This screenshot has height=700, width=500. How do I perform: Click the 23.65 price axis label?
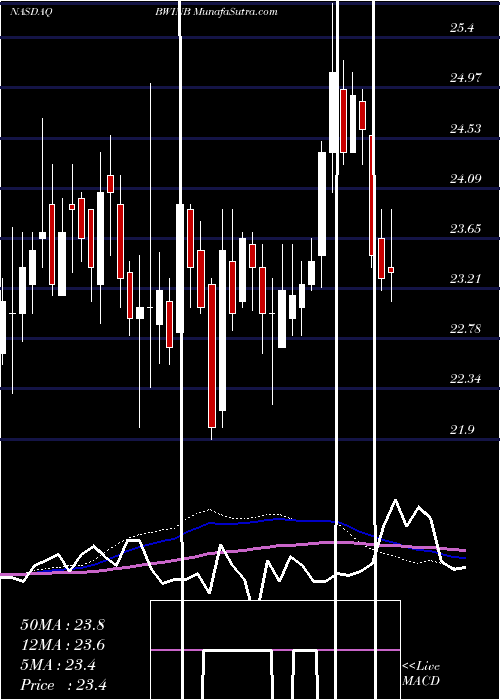pos(466,229)
